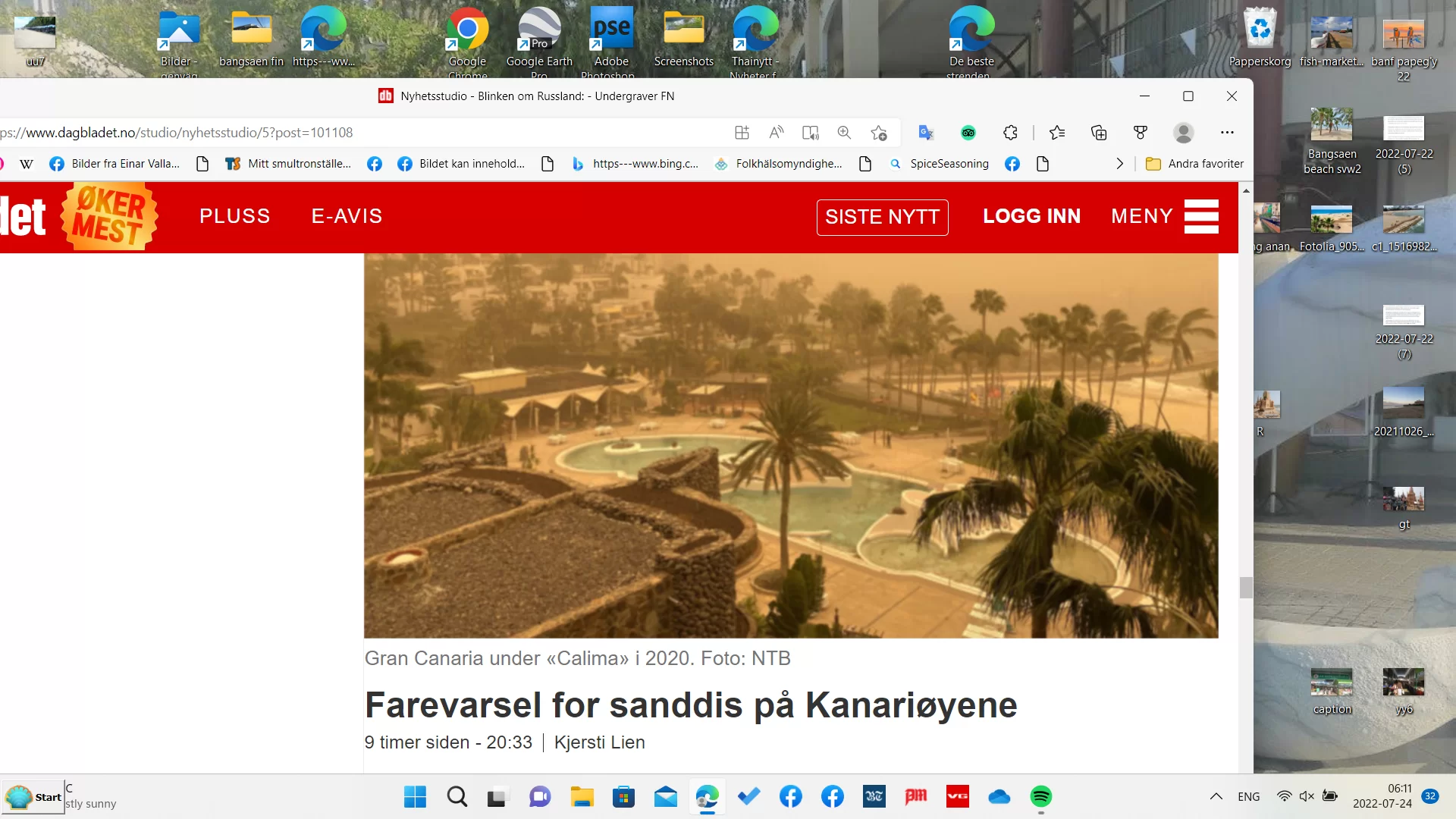Open the Collections icon in toolbar
1456x819 pixels.
tap(1099, 133)
